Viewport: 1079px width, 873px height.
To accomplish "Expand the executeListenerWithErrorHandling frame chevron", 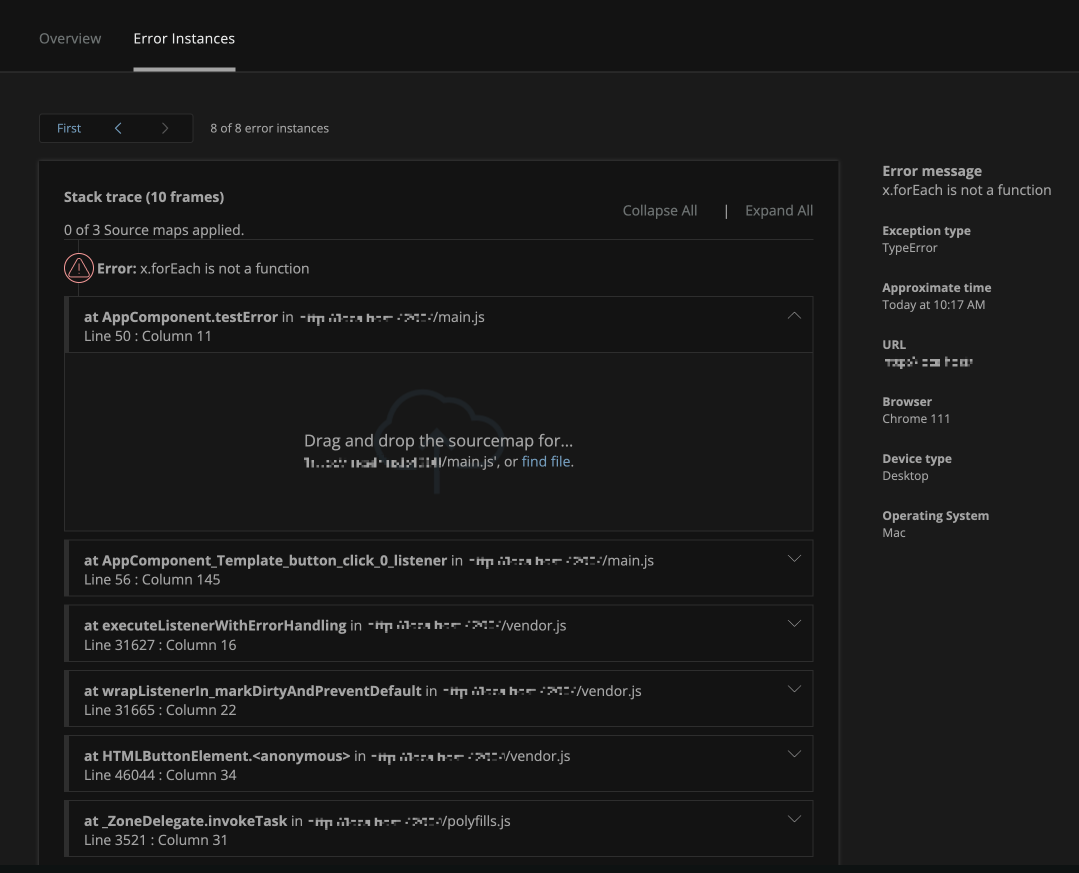I will [794, 623].
